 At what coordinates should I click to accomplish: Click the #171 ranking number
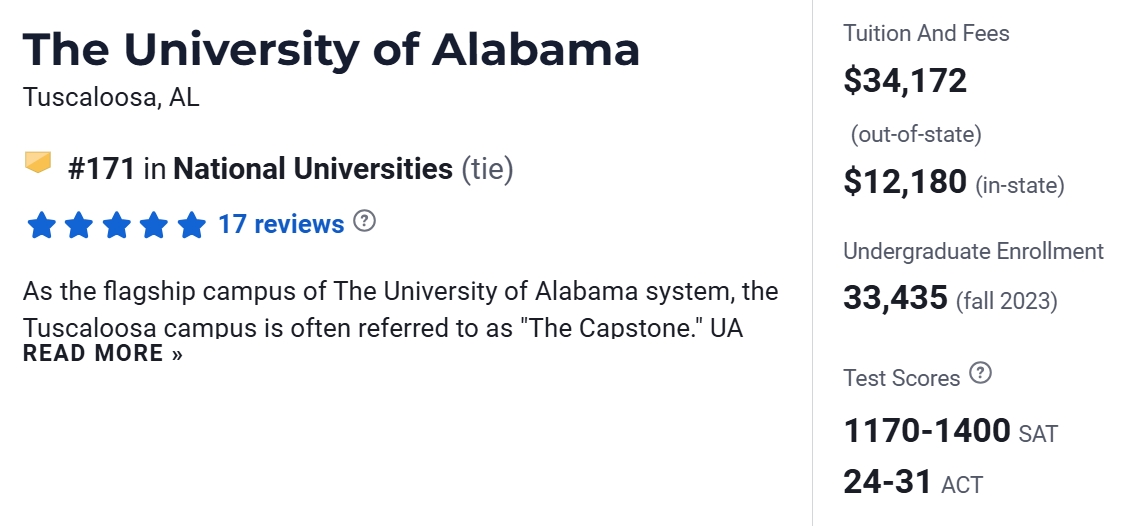pyautogui.click(x=101, y=169)
